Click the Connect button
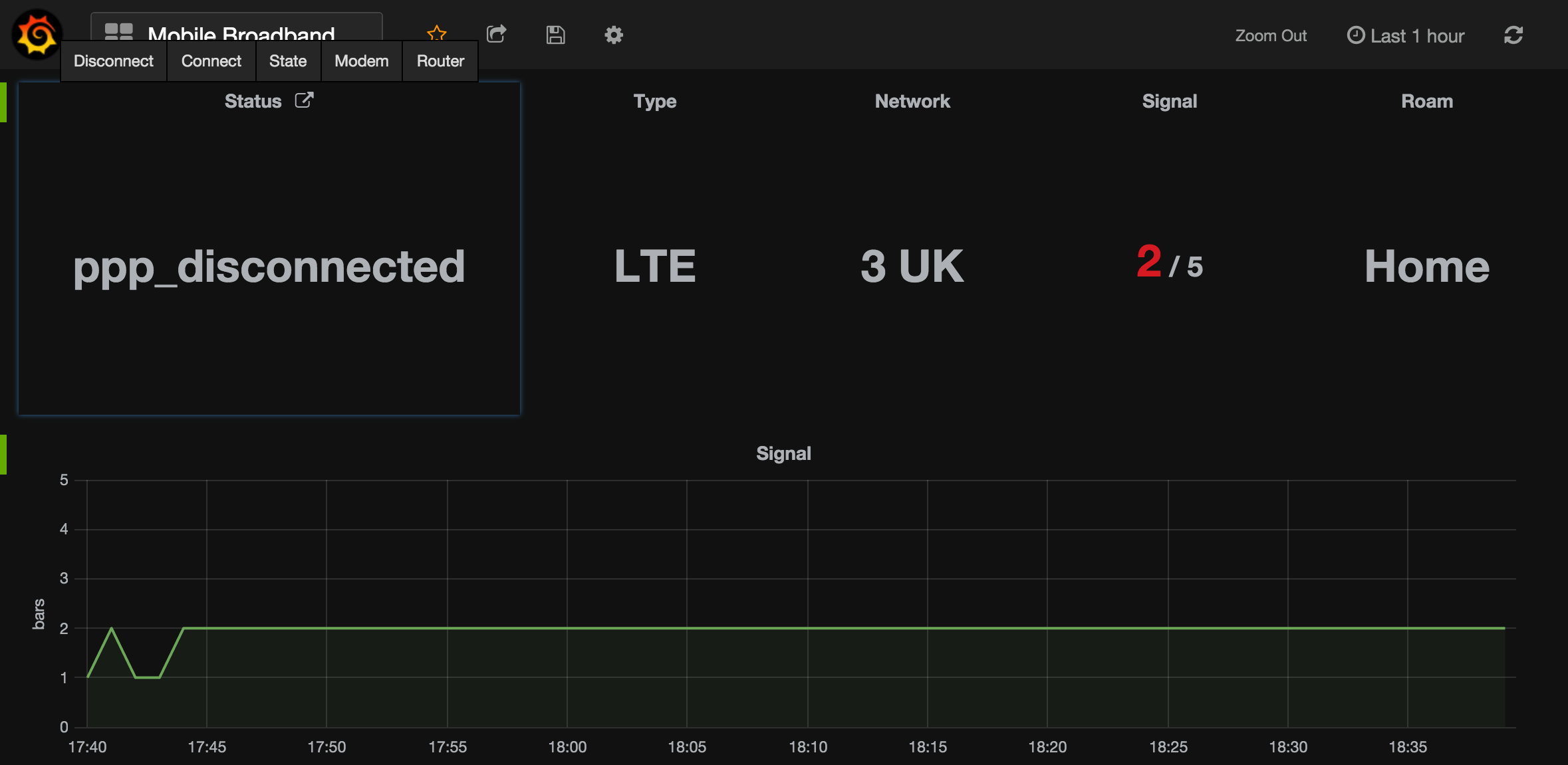The width and height of the screenshot is (1568, 765). click(x=211, y=61)
